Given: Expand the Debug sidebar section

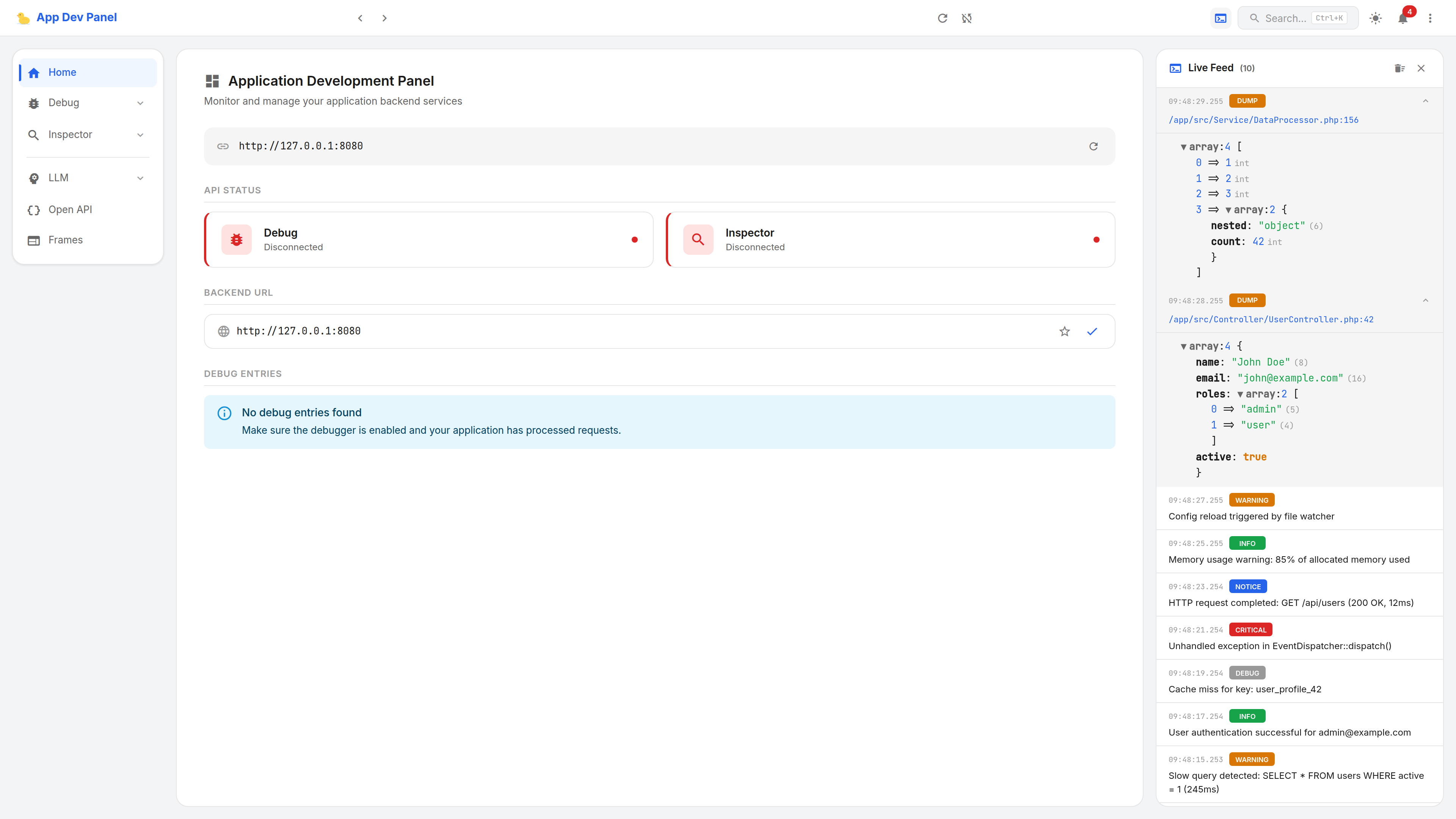Looking at the screenshot, I should (140, 103).
